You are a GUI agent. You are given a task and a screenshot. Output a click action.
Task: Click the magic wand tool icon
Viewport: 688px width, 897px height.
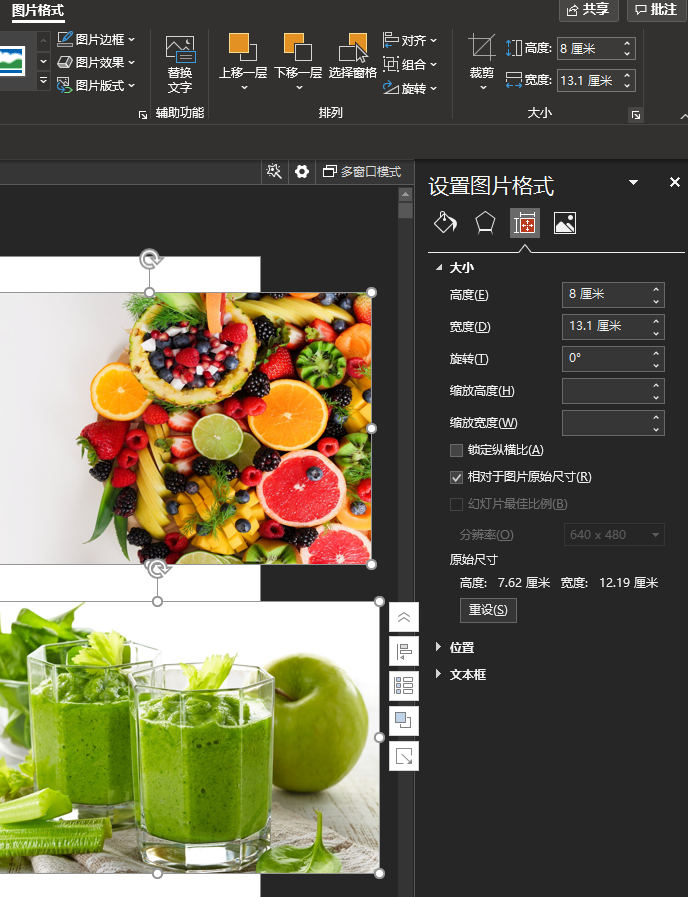274,171
